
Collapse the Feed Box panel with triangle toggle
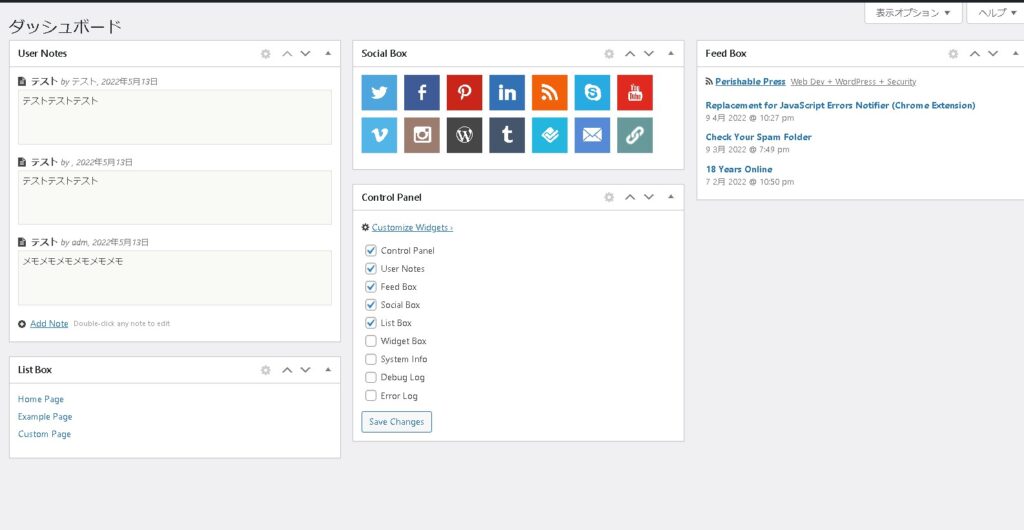(1015, 54)
